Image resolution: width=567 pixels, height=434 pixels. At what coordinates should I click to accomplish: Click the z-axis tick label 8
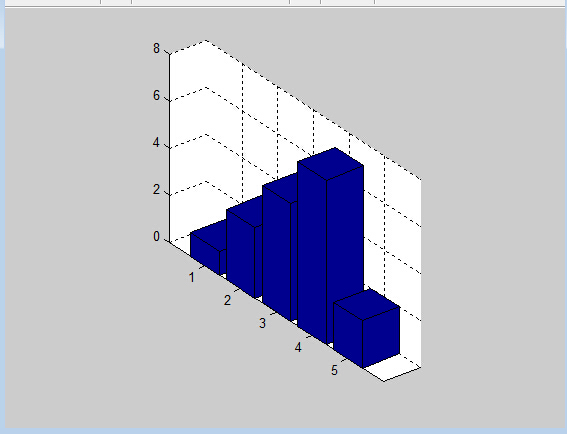click(x=156, y=48)
